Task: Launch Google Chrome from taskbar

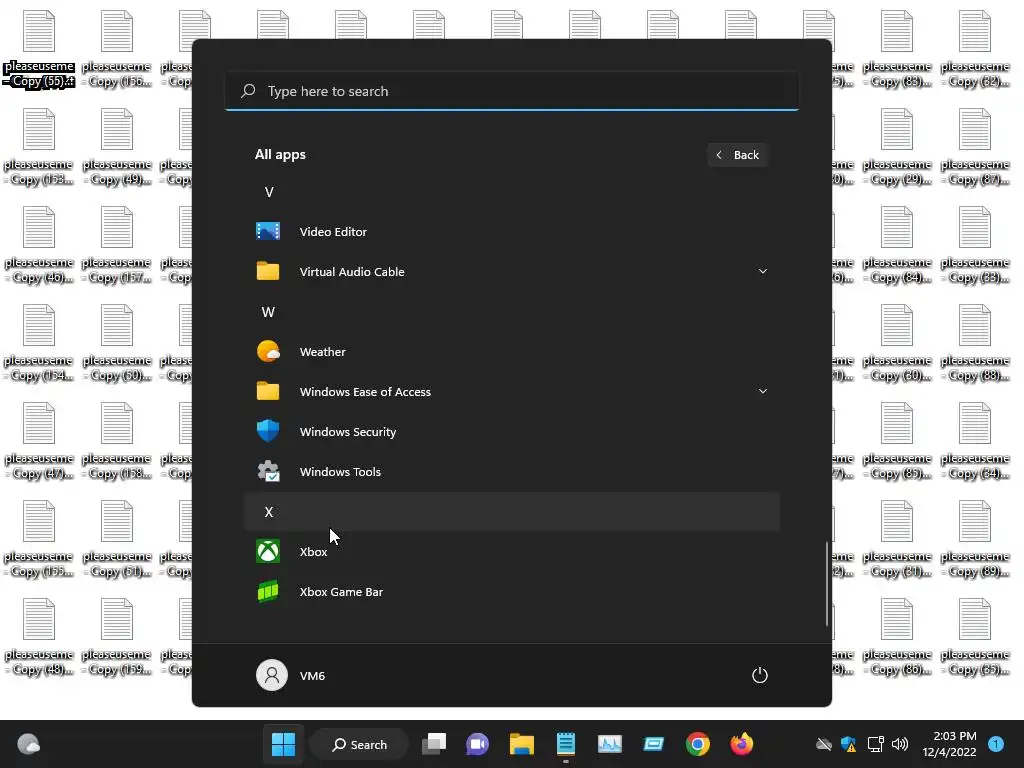Action: pyautogui.click(x=697, y=744)
